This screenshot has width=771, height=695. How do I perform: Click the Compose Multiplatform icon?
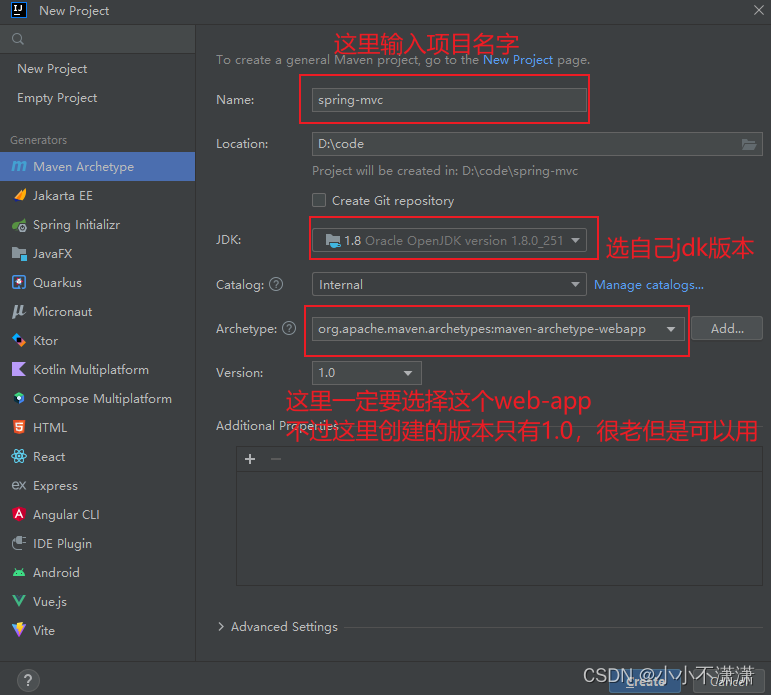point(19,398)
